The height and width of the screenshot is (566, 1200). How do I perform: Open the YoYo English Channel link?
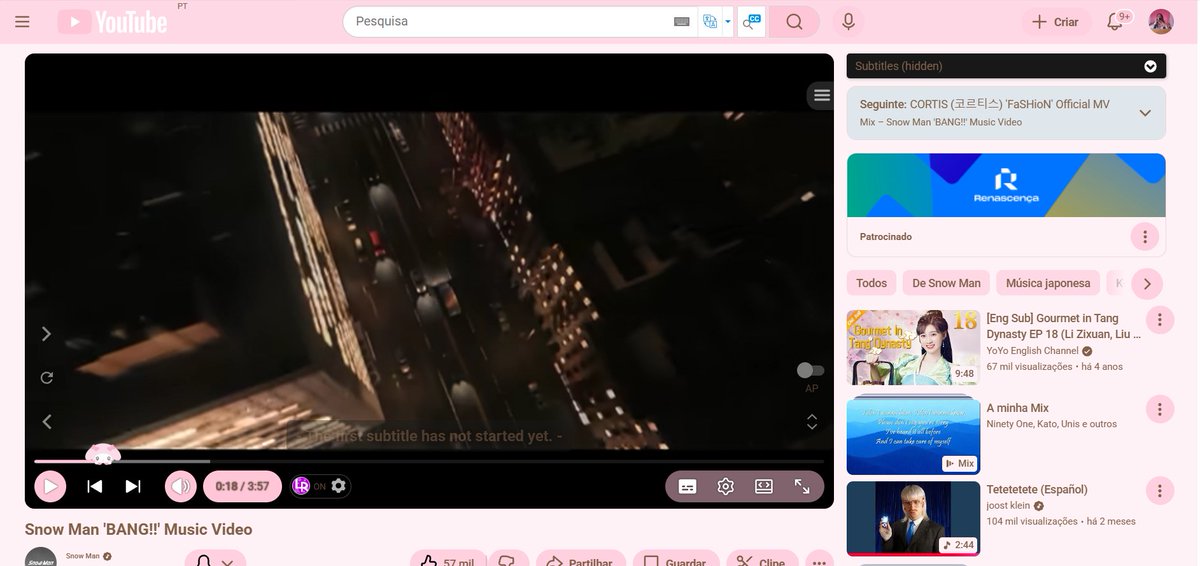[x=1032, y=351]
